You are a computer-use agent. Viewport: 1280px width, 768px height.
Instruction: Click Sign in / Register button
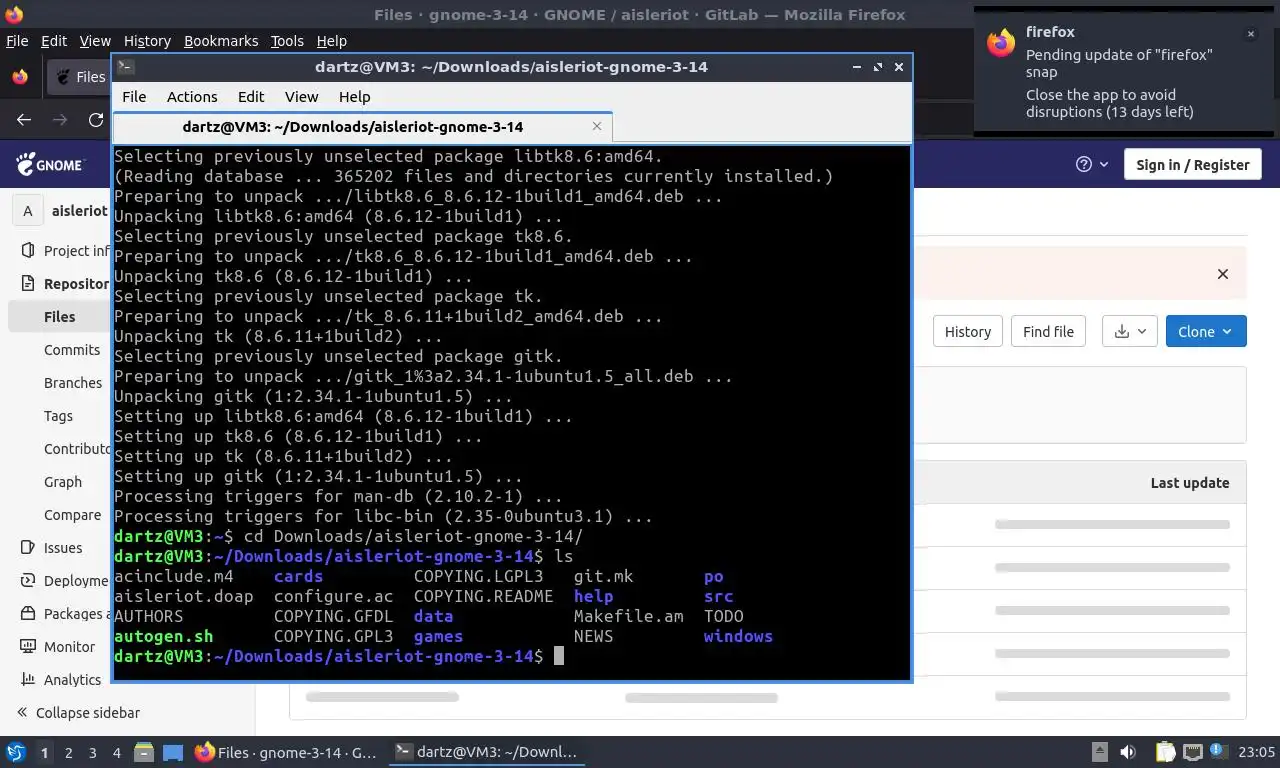click(1192, 165)
